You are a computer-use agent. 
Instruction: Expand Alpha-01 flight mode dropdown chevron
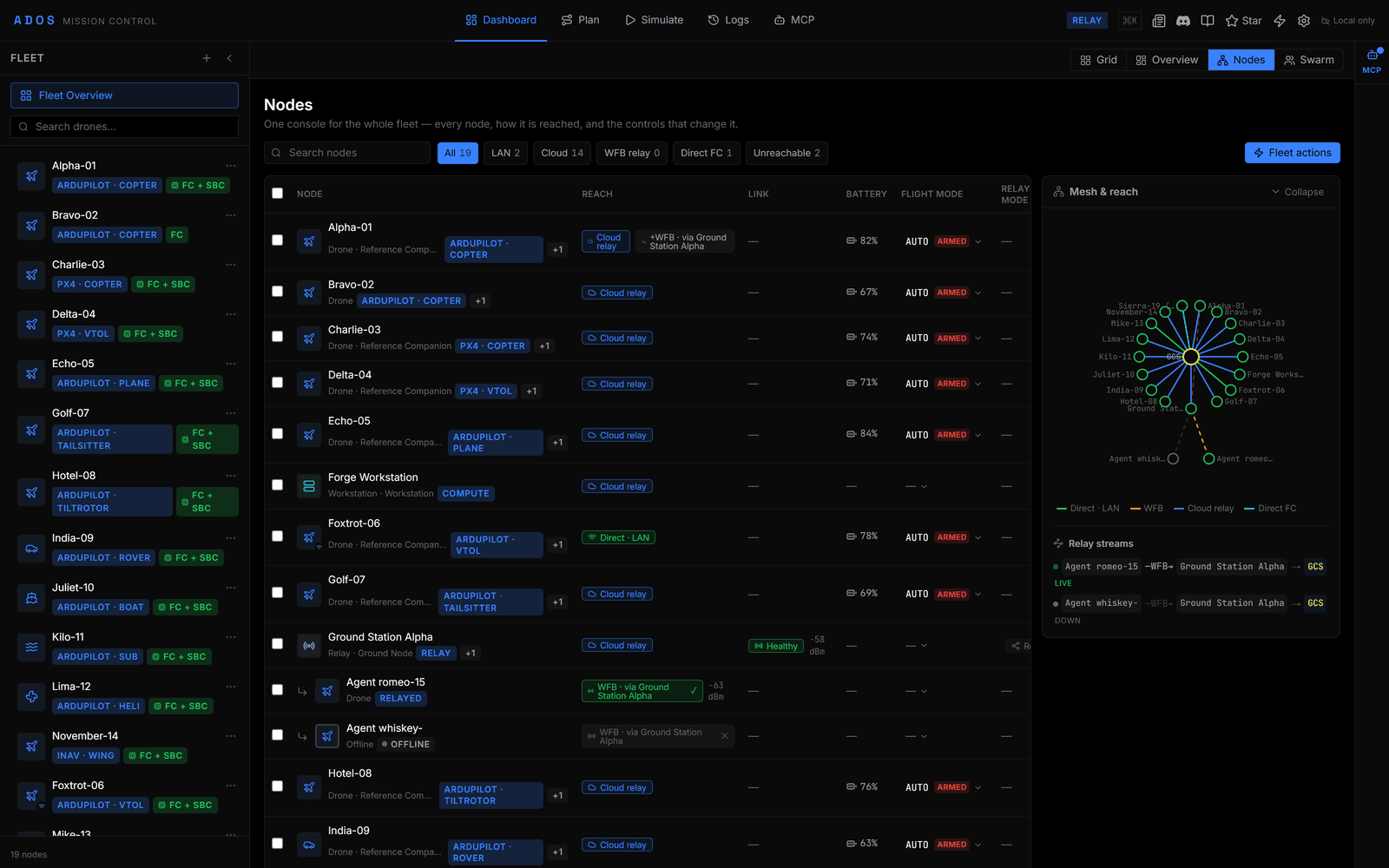(978, 241)
